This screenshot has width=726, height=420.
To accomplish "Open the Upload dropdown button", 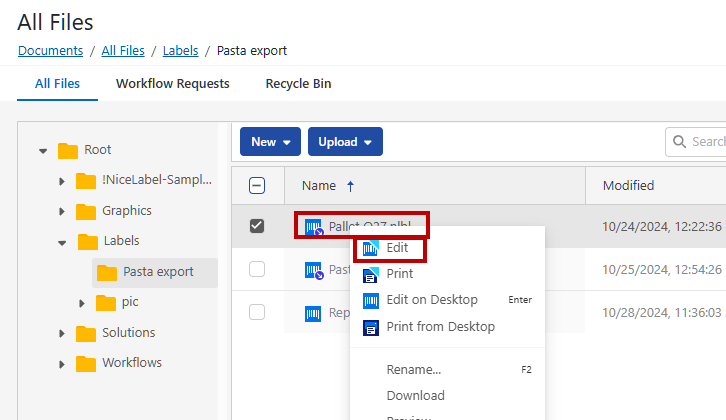I will tap(345, 142).
